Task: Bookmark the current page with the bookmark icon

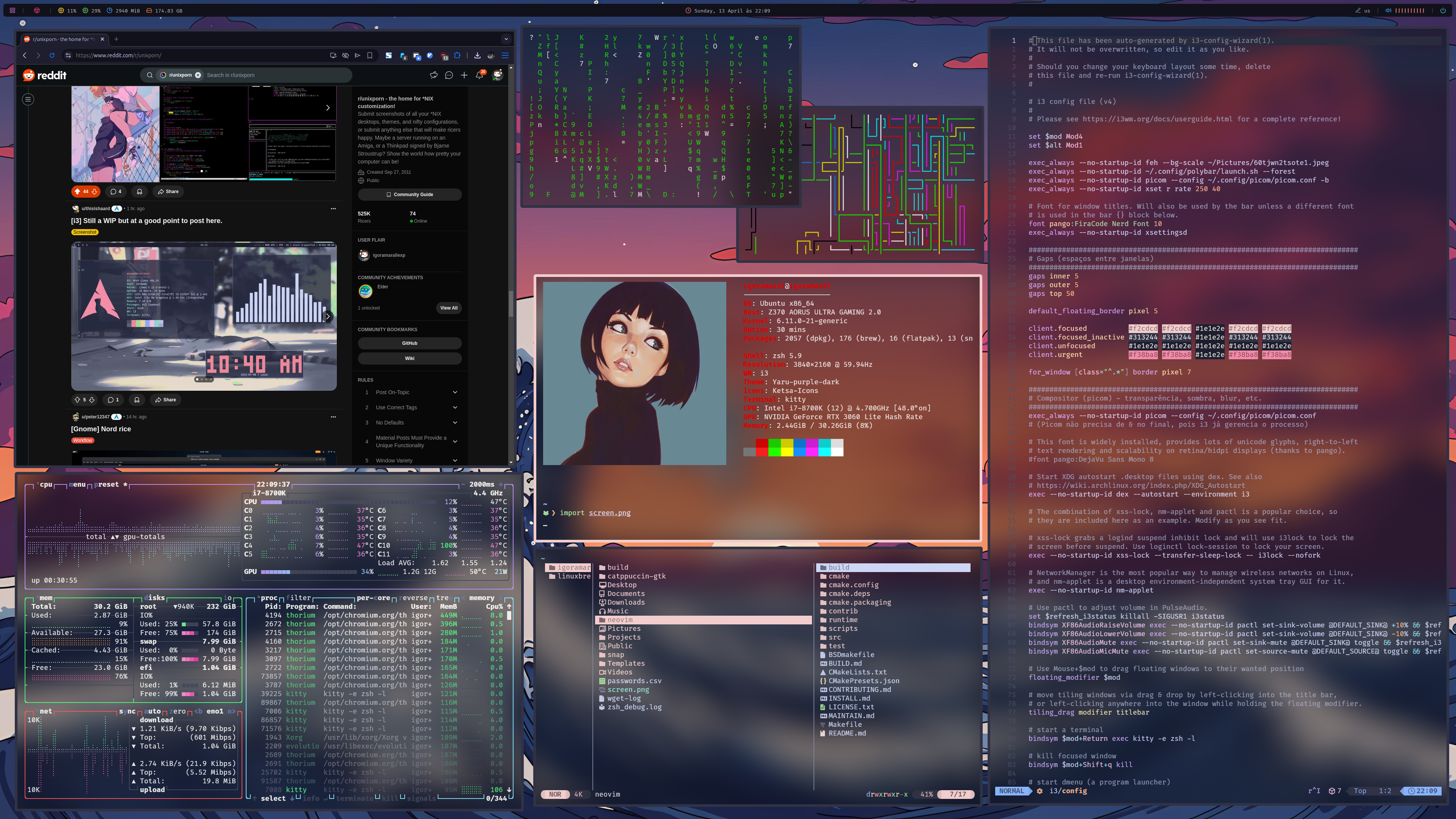Action: click(x=370, y=55)
